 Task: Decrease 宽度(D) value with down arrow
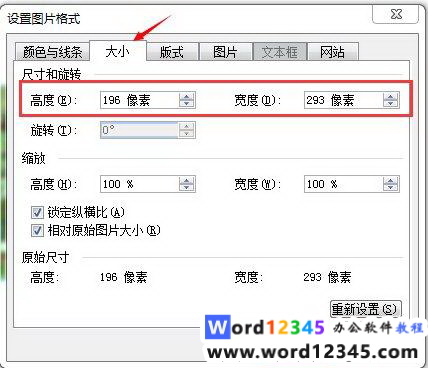[391, 103]
